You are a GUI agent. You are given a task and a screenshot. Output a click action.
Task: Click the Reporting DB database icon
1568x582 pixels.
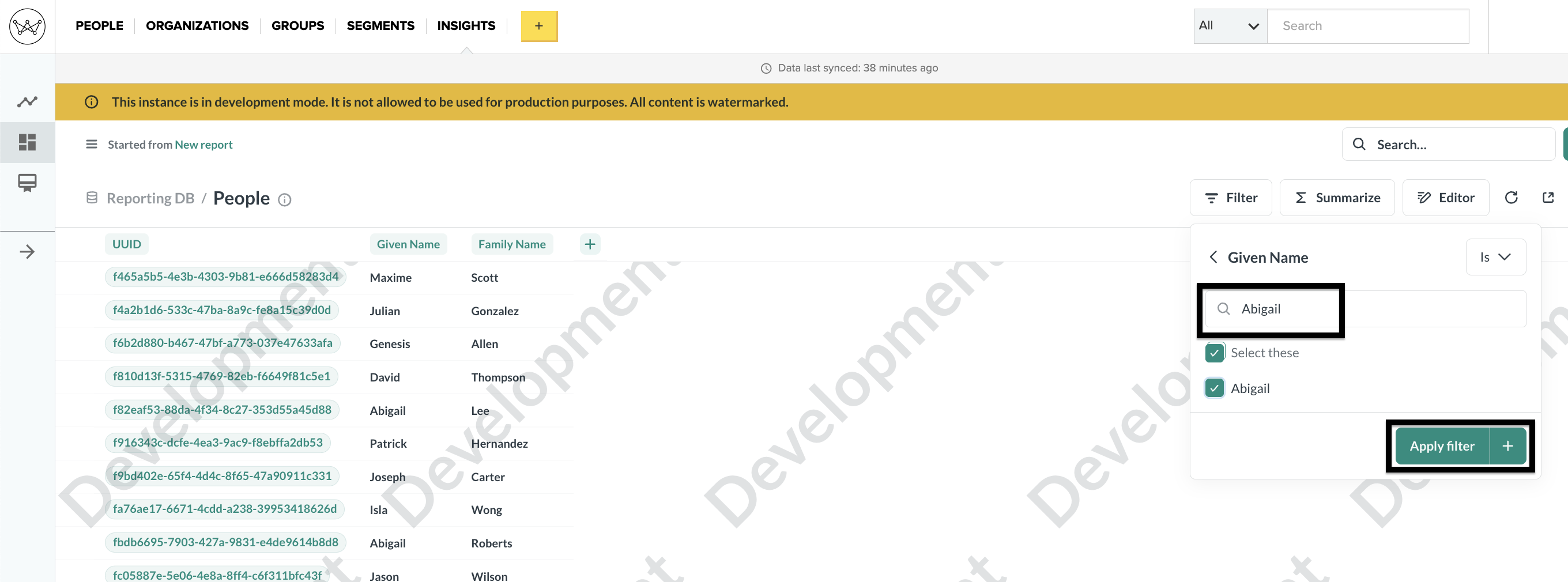[92, 198]
